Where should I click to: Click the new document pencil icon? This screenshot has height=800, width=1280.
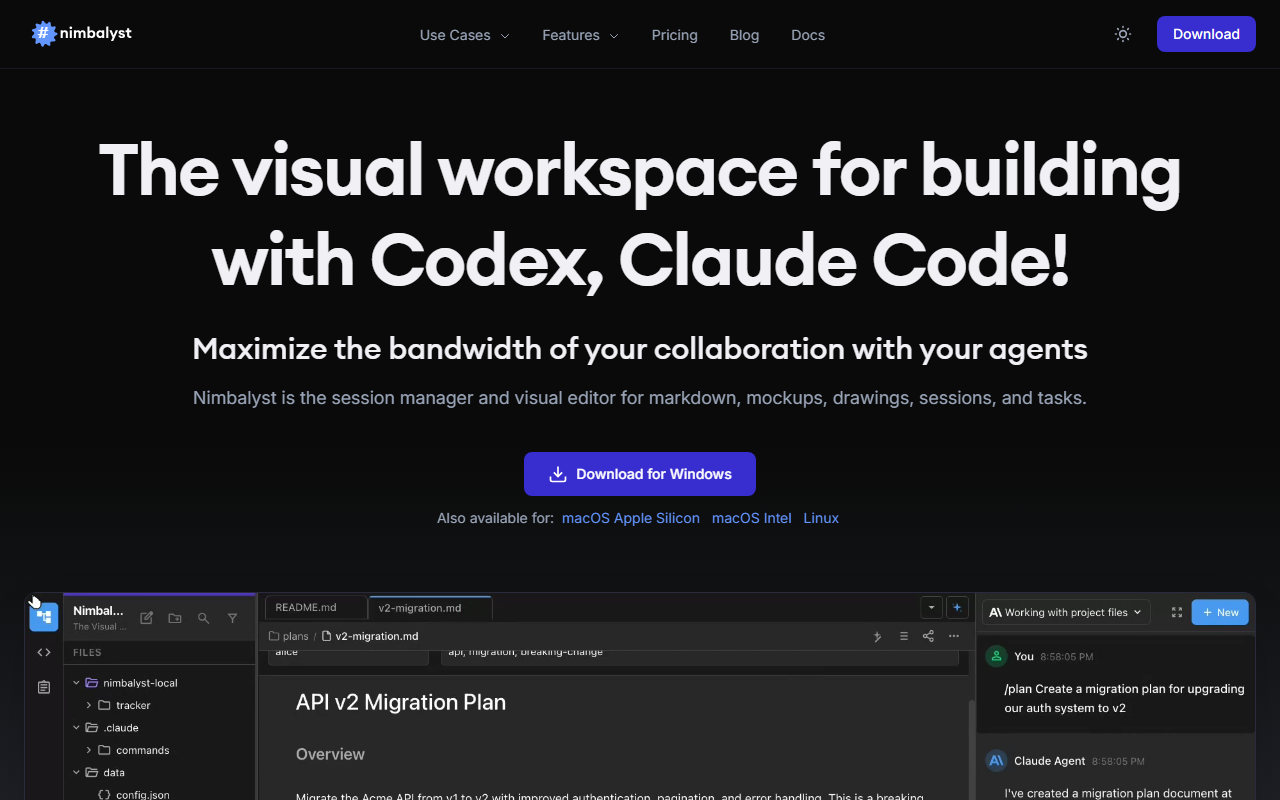tap(147, 618)
